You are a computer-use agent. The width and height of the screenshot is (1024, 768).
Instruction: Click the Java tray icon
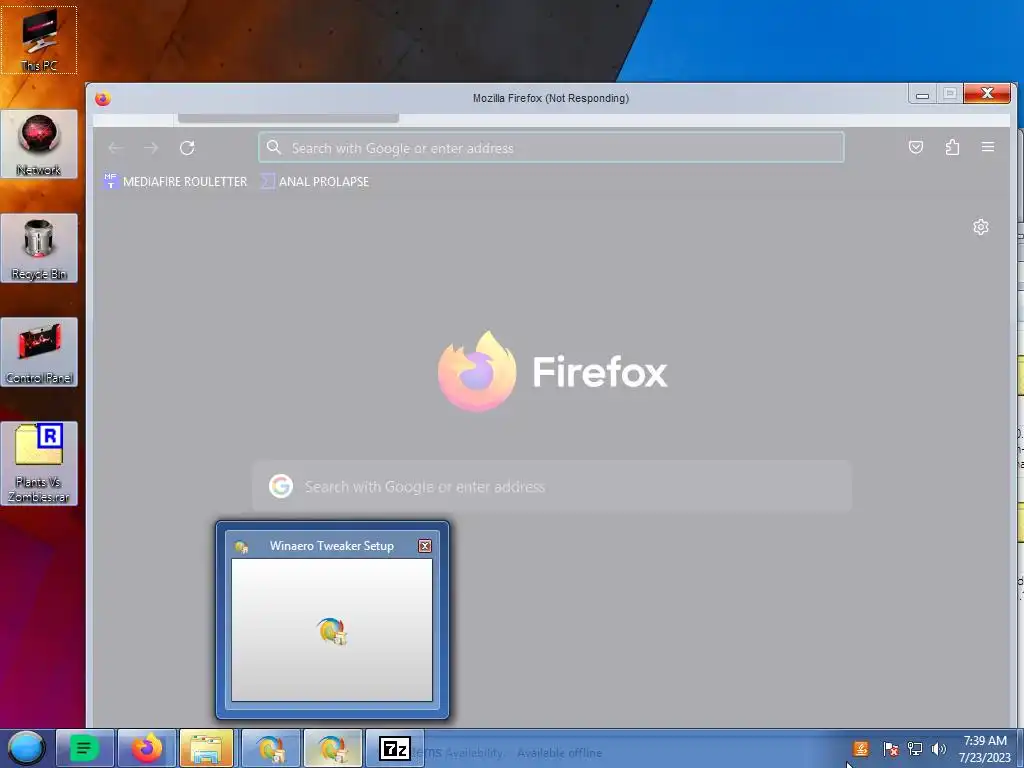[861, 749]
